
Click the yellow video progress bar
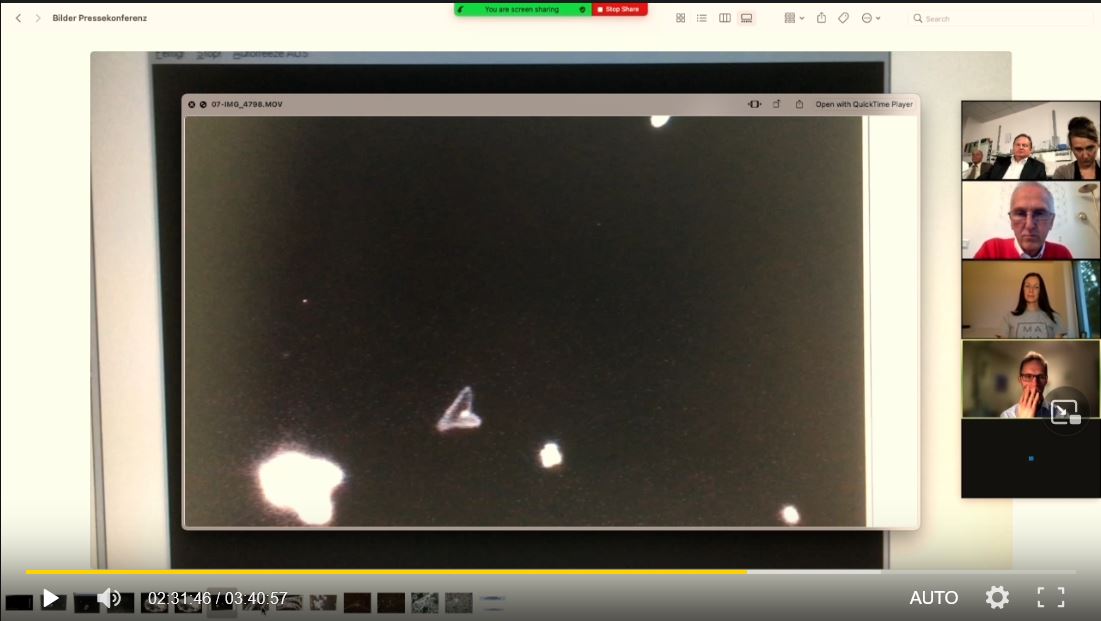tap(386, 572)
